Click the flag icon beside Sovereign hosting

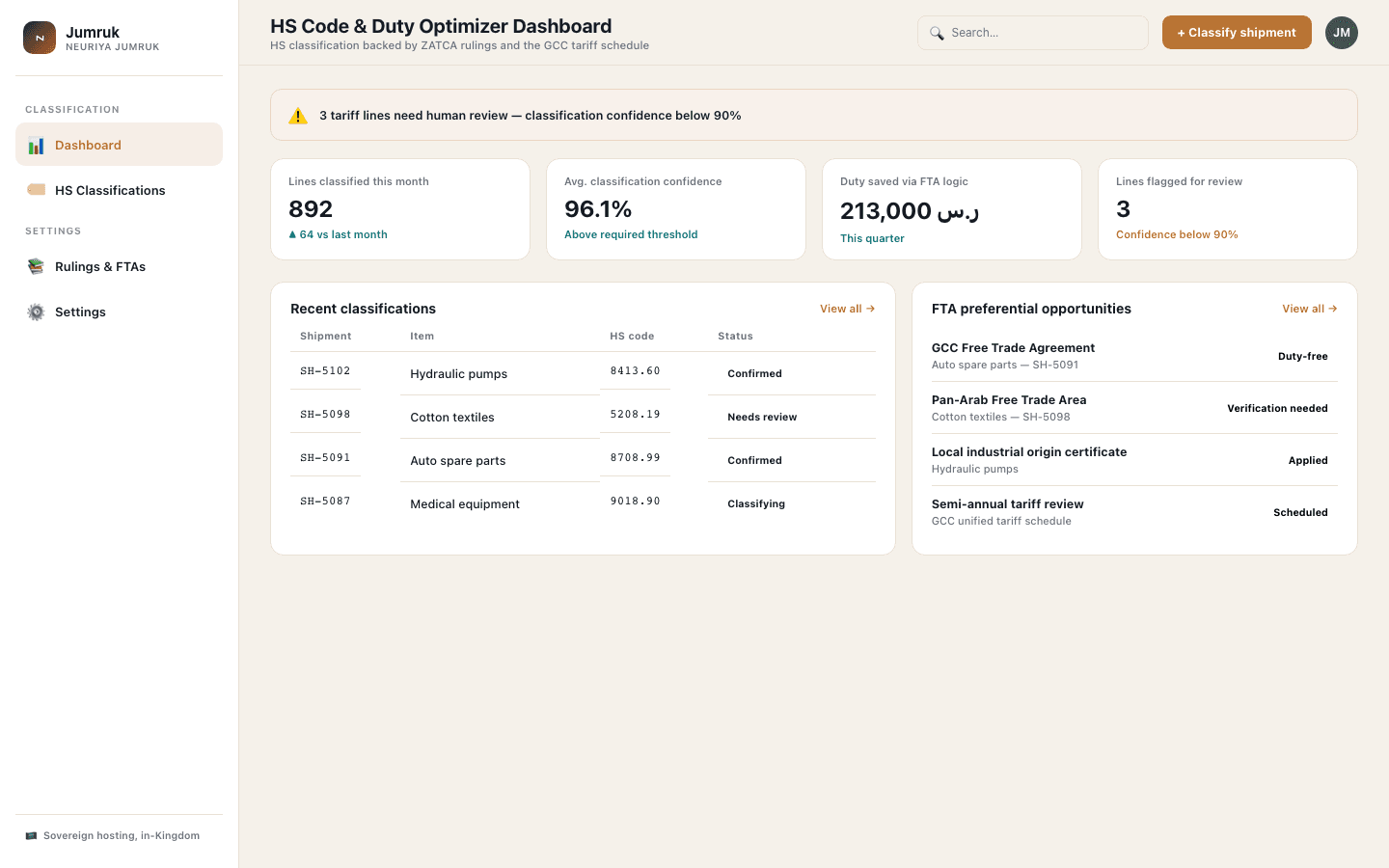pyautogui.click(x=31, y=835)
